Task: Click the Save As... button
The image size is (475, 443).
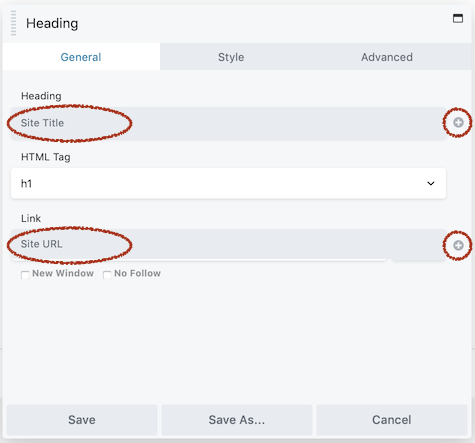Action: pyautogui.click(x=237, y=420)
